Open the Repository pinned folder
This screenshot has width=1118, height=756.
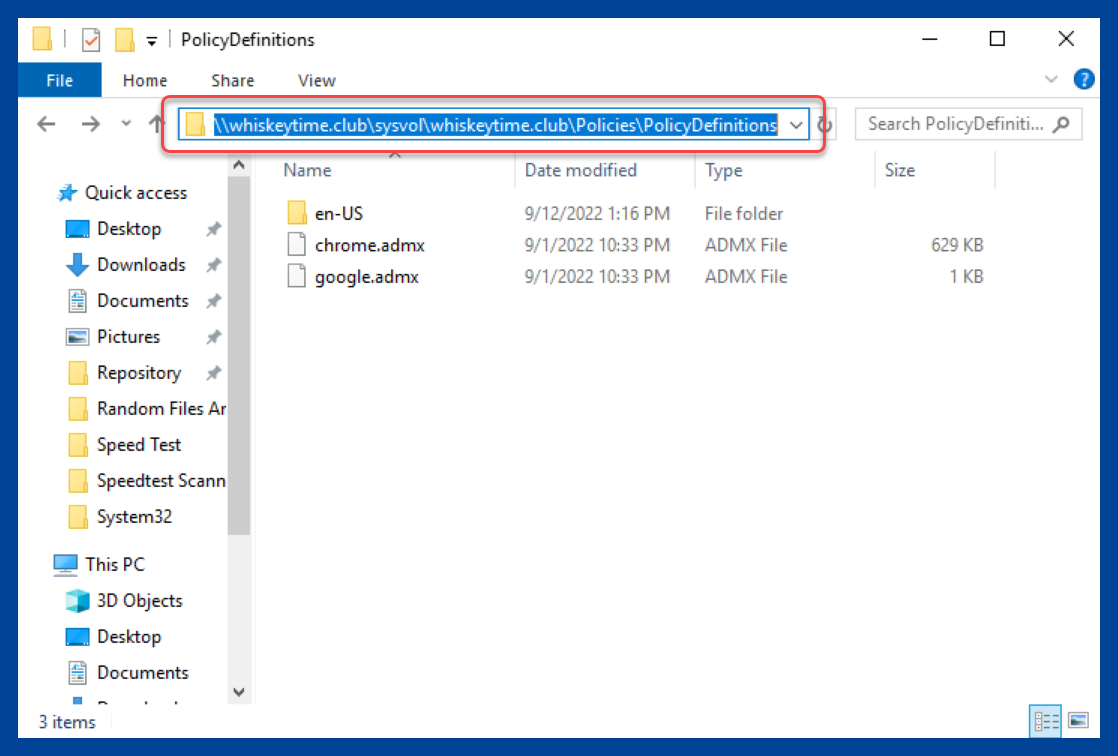point(139,373)
